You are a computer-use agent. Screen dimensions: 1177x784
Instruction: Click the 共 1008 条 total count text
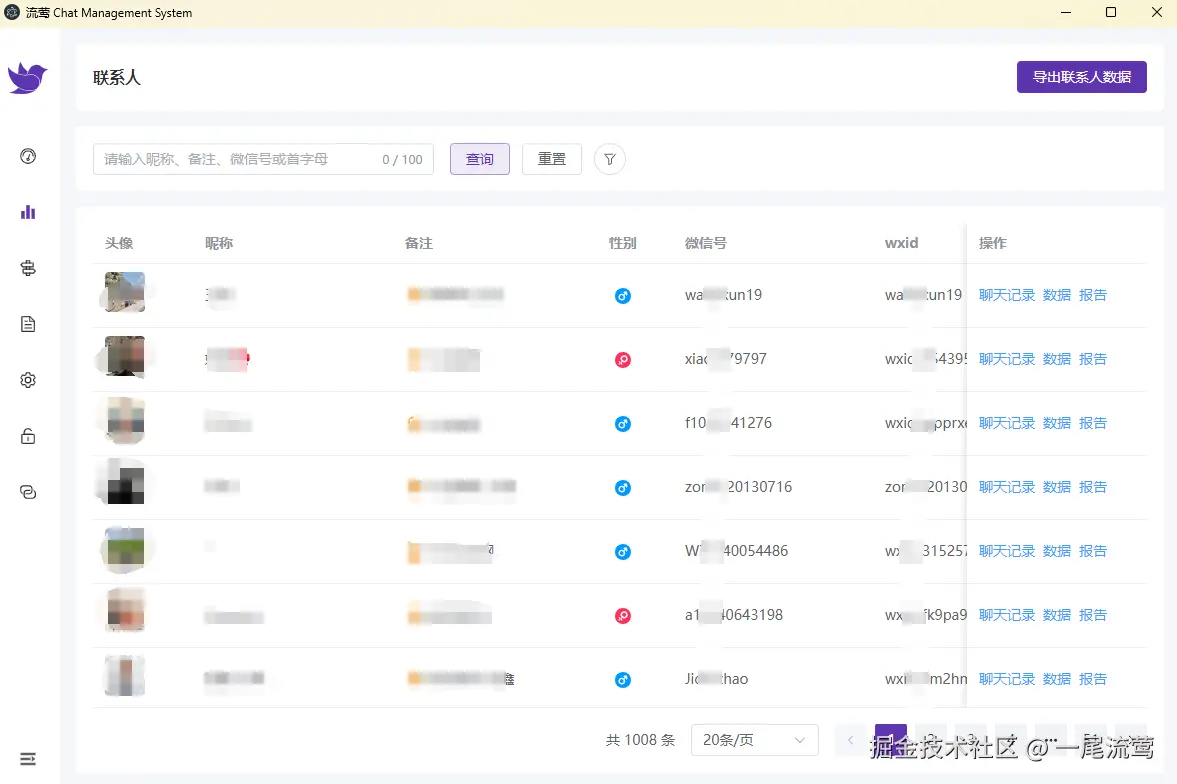pos(640,740)
